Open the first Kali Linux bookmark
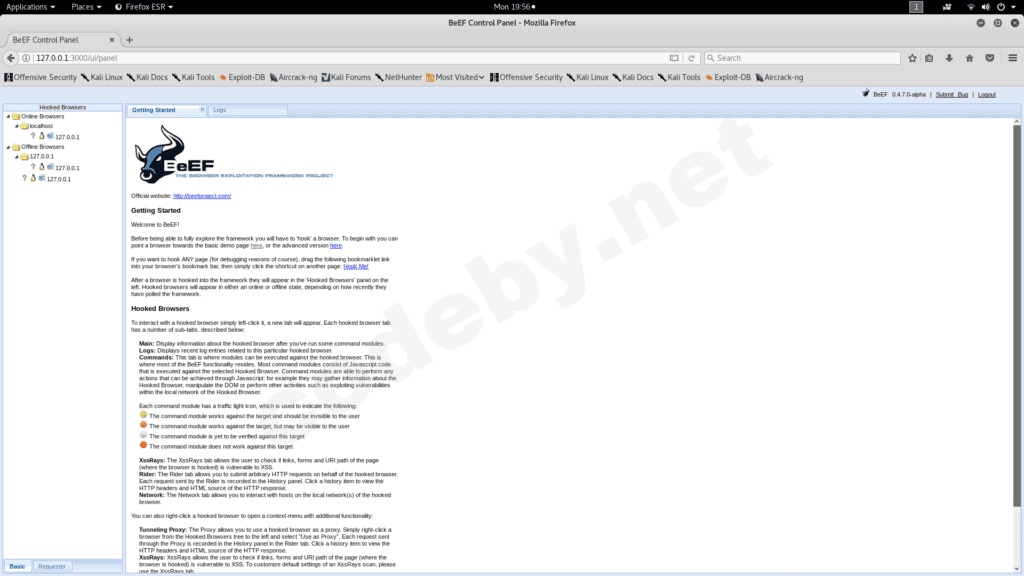Viewport: 1024px width, 576px height. point(102,77)
